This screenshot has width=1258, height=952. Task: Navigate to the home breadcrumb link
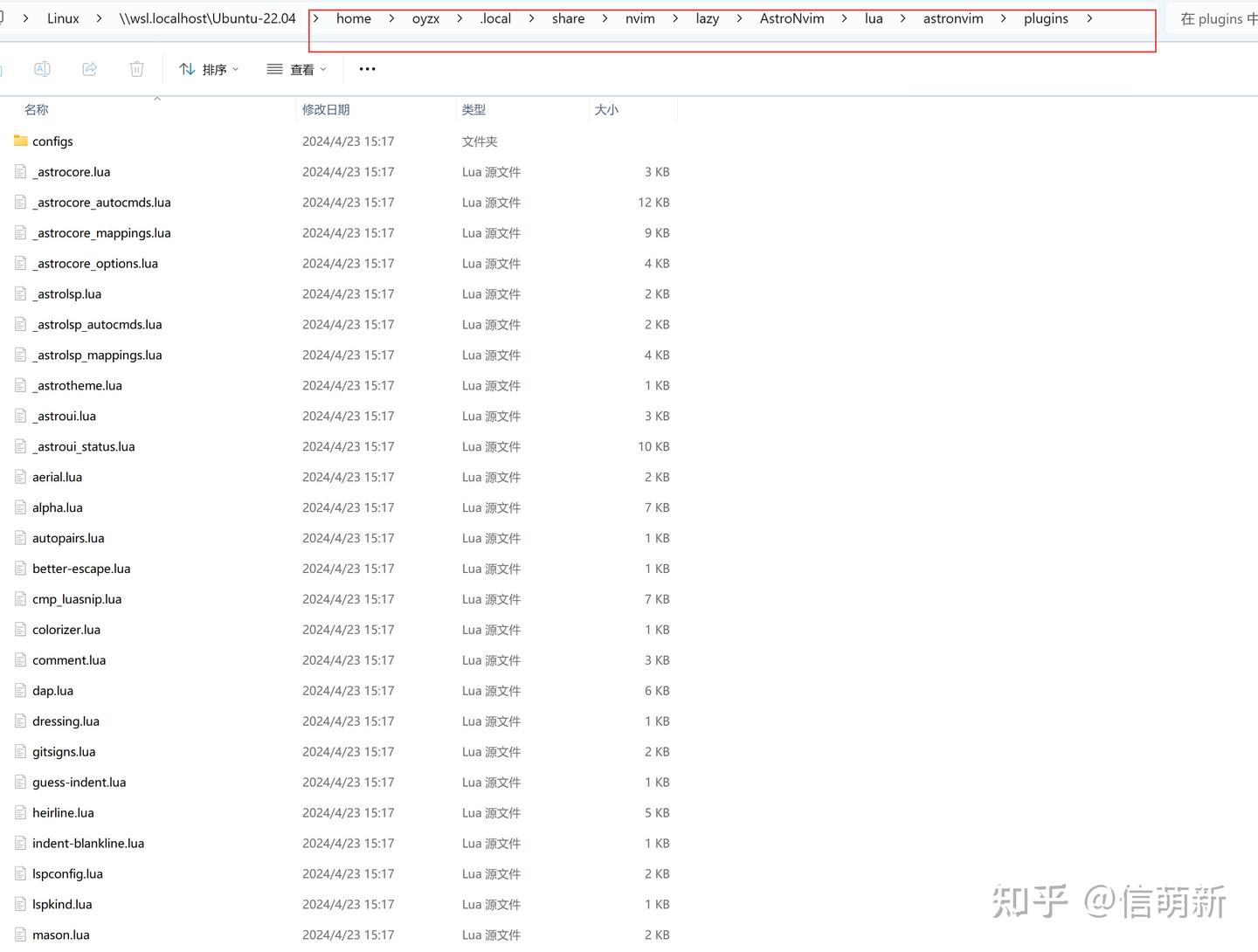click(353, 18)
